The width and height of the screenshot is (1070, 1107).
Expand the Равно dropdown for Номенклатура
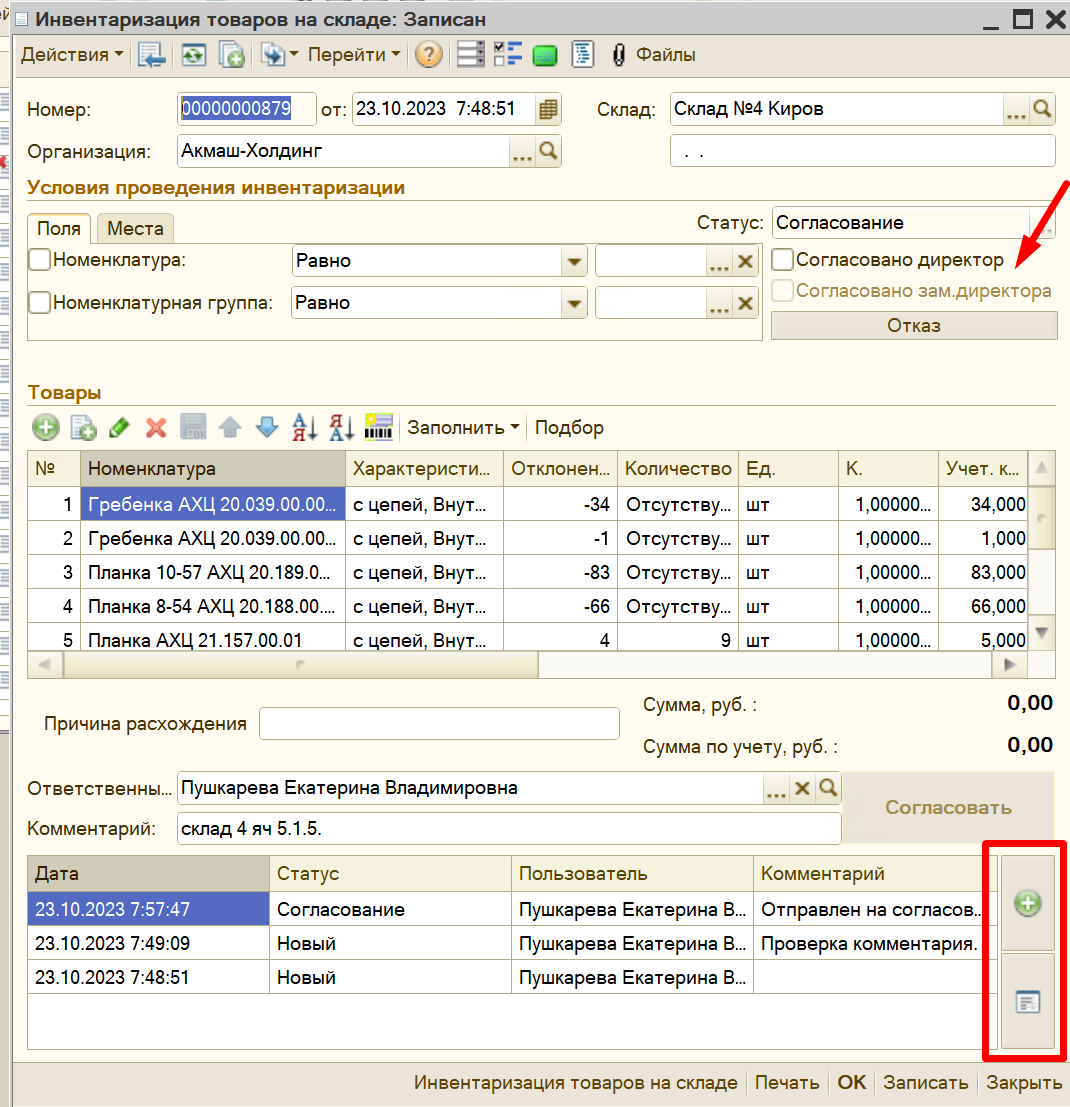point(575,261)
